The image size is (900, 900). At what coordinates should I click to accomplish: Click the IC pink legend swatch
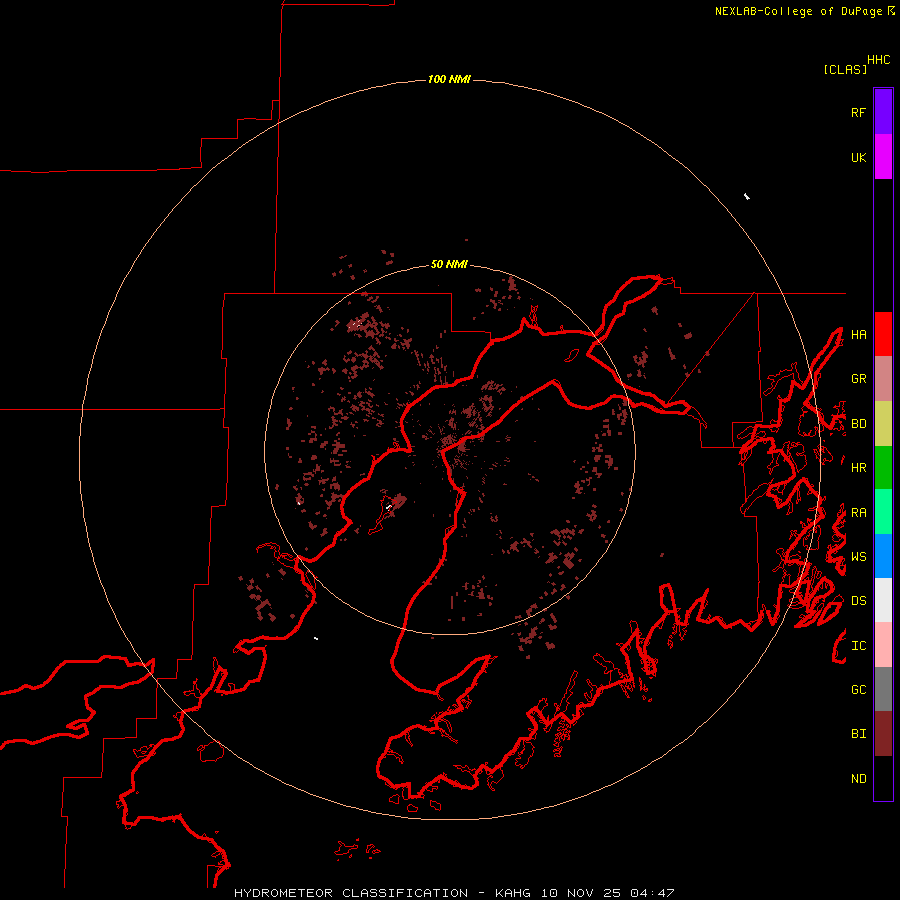pos(883,645)
